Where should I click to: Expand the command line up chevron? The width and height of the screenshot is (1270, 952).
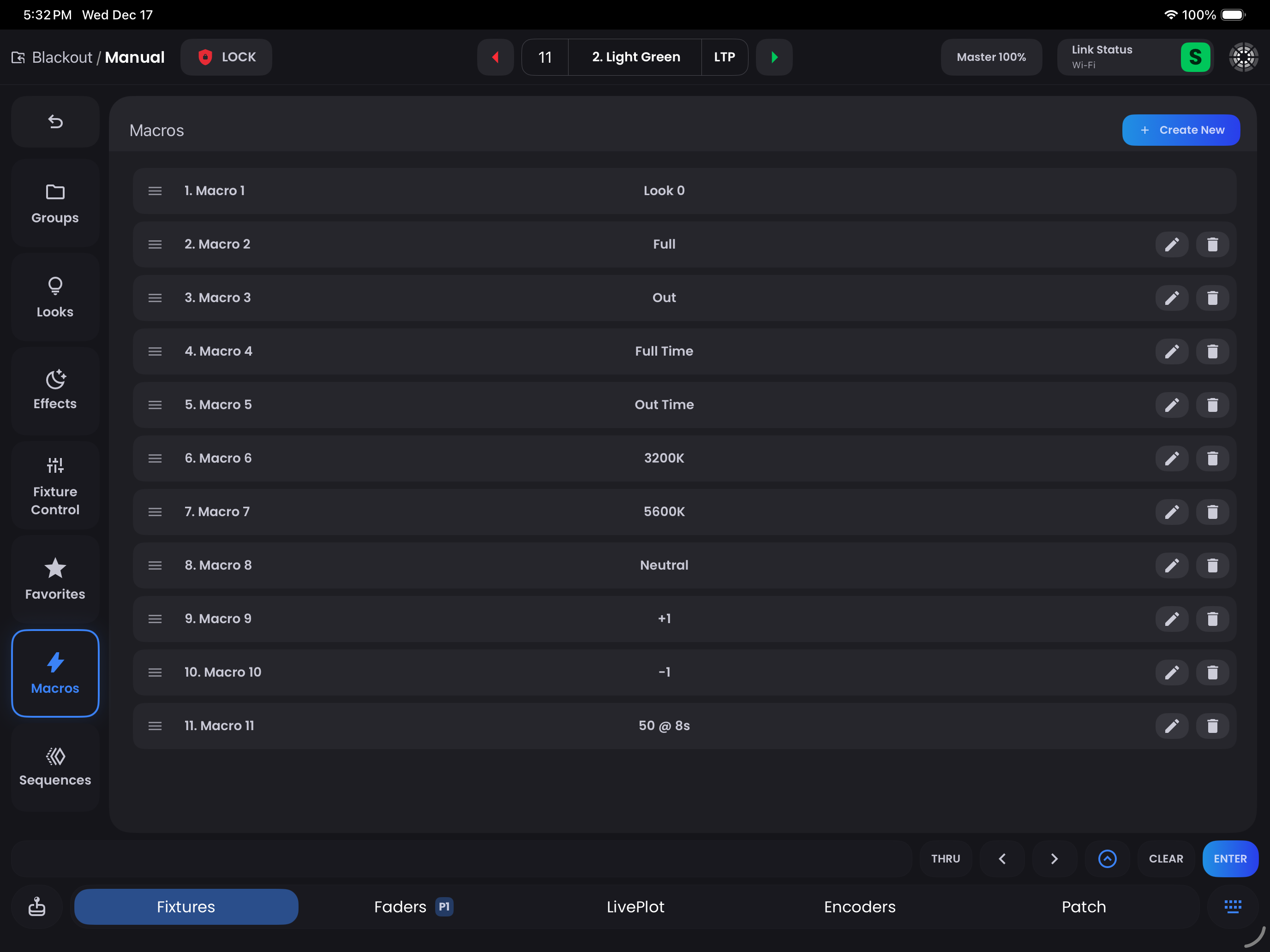tap(1107, 858)
